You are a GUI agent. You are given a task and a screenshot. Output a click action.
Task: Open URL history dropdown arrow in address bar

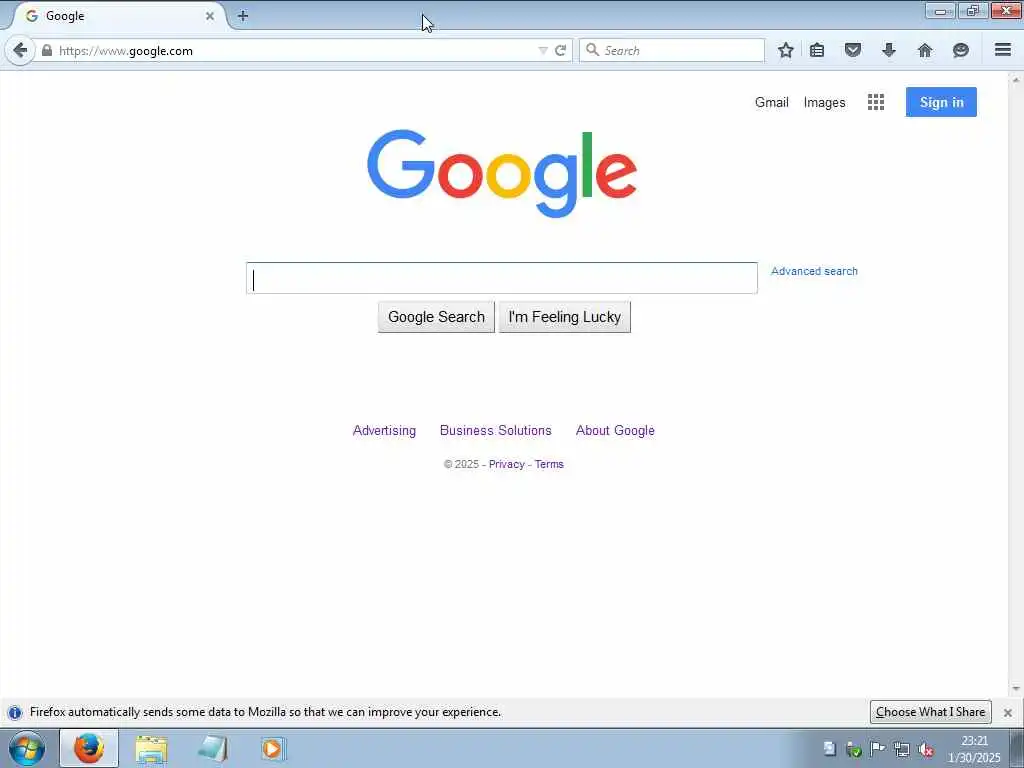coord(543,50)
